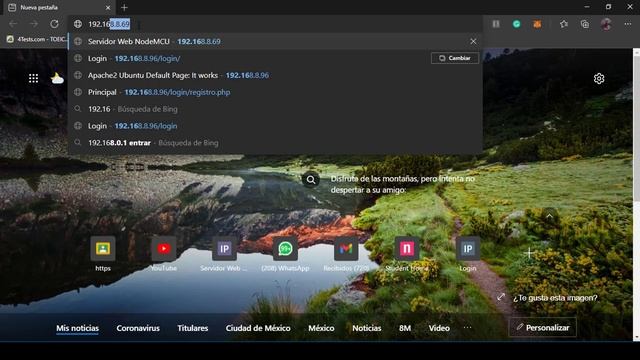The height and width of the screenshot is (360, 640).
Task: Click the pause-like extension icon in toolbar
Action: (496, 24)
